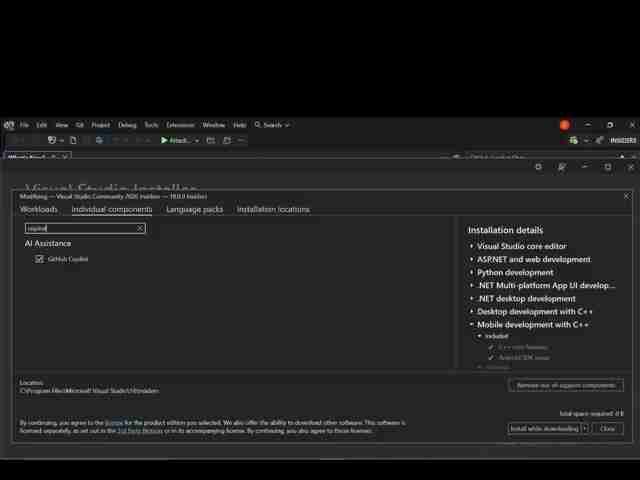Image resolution: width=640 pixels, height=480 pixels.
Task: Open the Edit menu
Action: click(x=42, y=125)
